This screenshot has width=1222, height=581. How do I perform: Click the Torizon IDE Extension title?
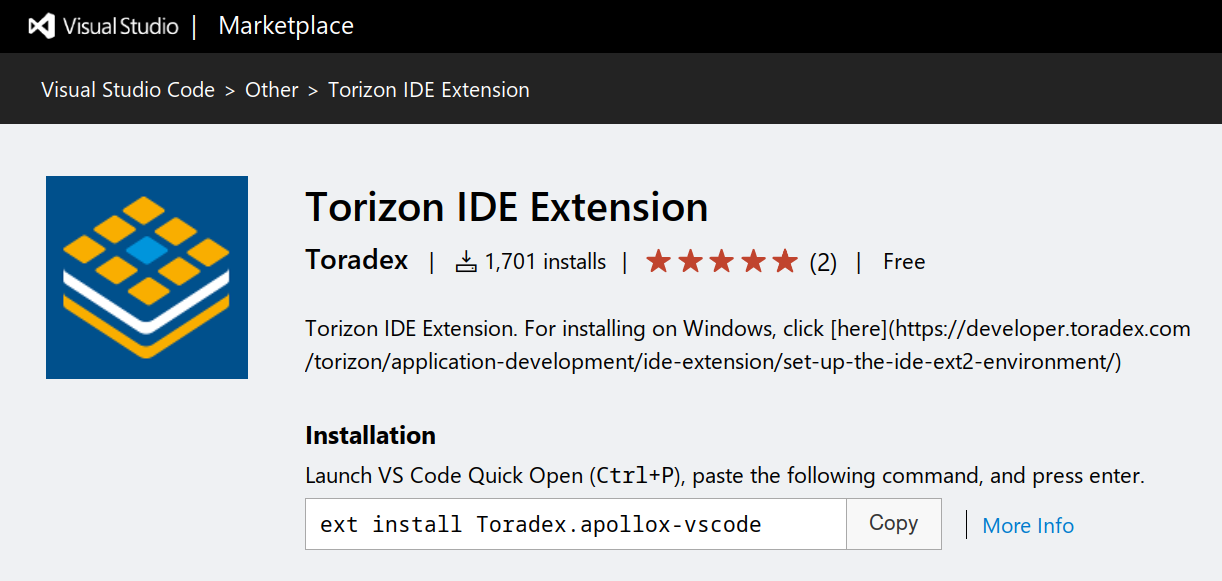click(507, 207)
